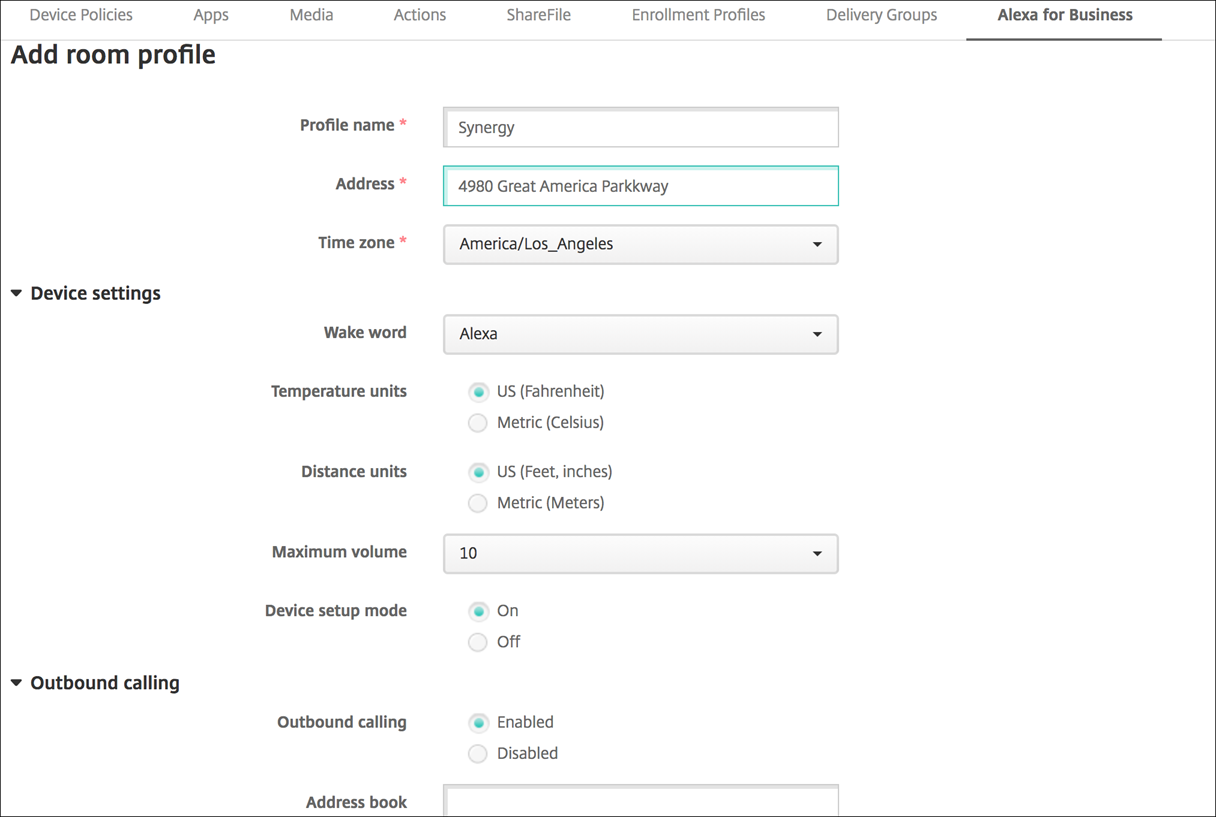This screenshot has height=818, width=1216.
Task: Click the Address book input field
Action: (640, 801)
